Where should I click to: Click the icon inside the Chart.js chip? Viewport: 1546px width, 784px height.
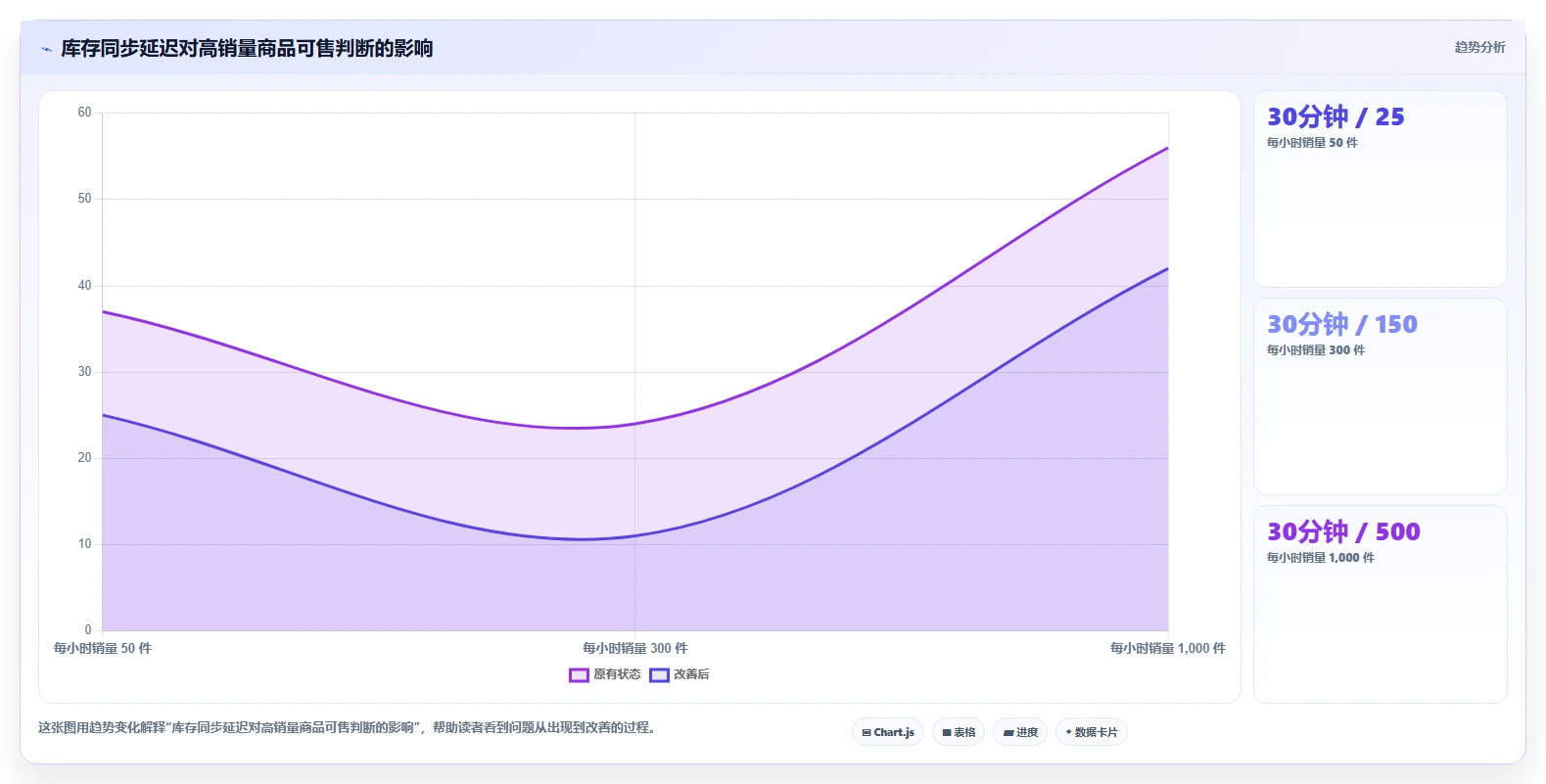point(867,732)
